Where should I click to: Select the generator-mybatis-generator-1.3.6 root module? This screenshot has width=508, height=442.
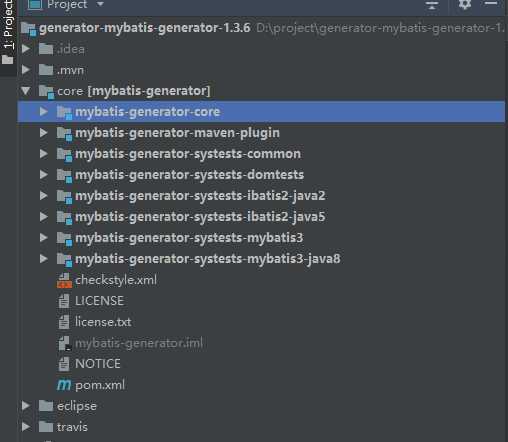tap(144, 28)
